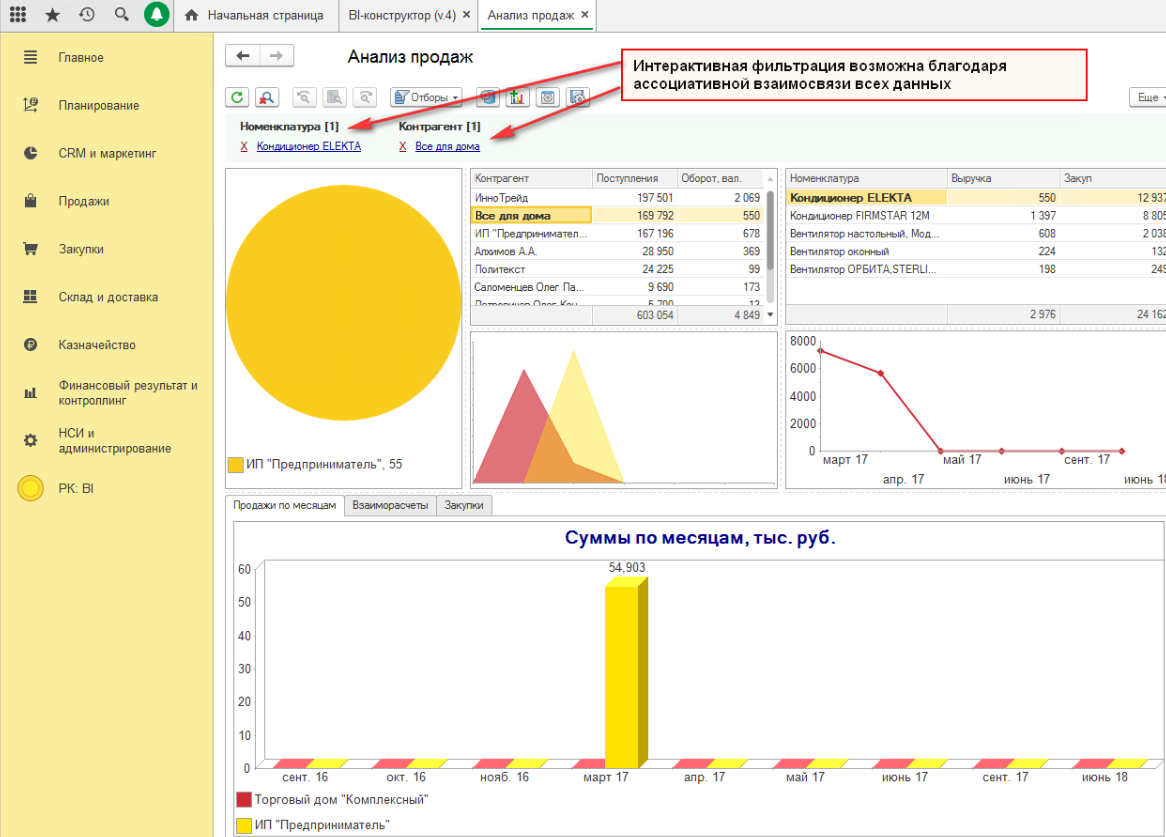Click the green refresh icon in toolbar
The width and height of the screenshot is (1166, 837).
237,97
